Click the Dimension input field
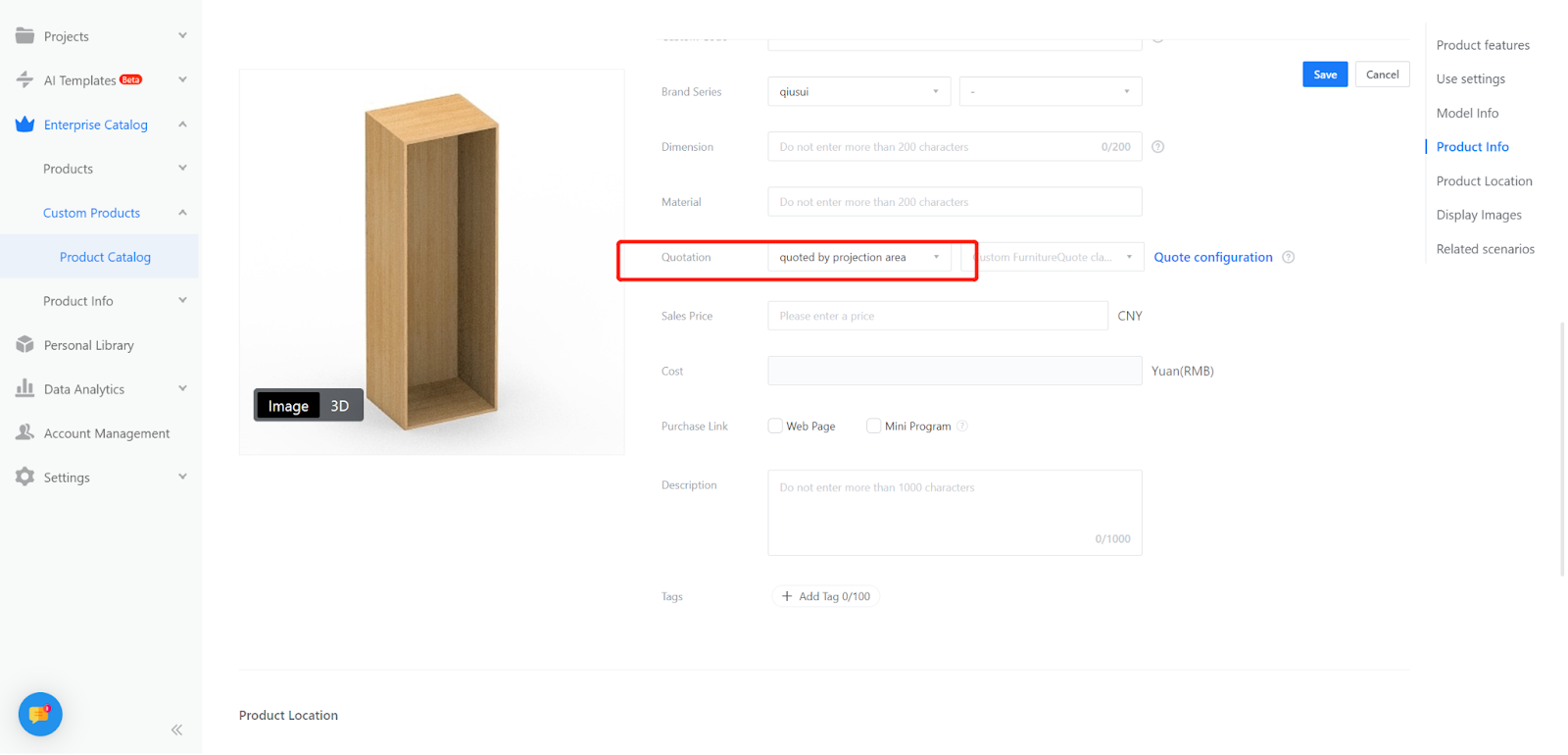The image size is (1568, 755). point(955,147)
